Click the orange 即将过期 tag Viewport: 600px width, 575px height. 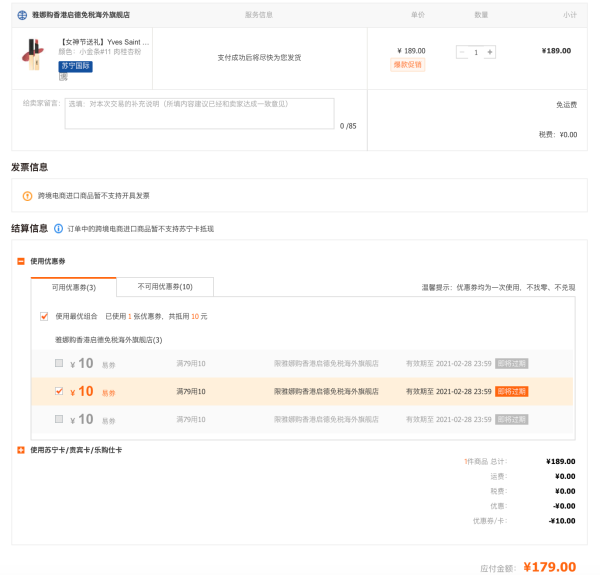pyautogui.click(x=512, y=391)
